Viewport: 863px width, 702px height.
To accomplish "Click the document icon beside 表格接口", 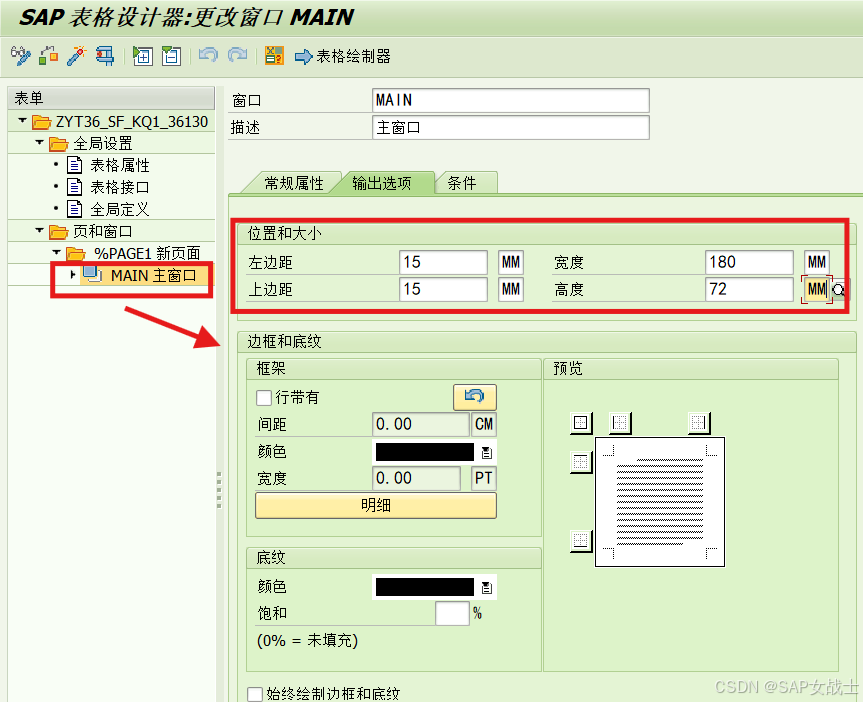I will tap(74, 187).
